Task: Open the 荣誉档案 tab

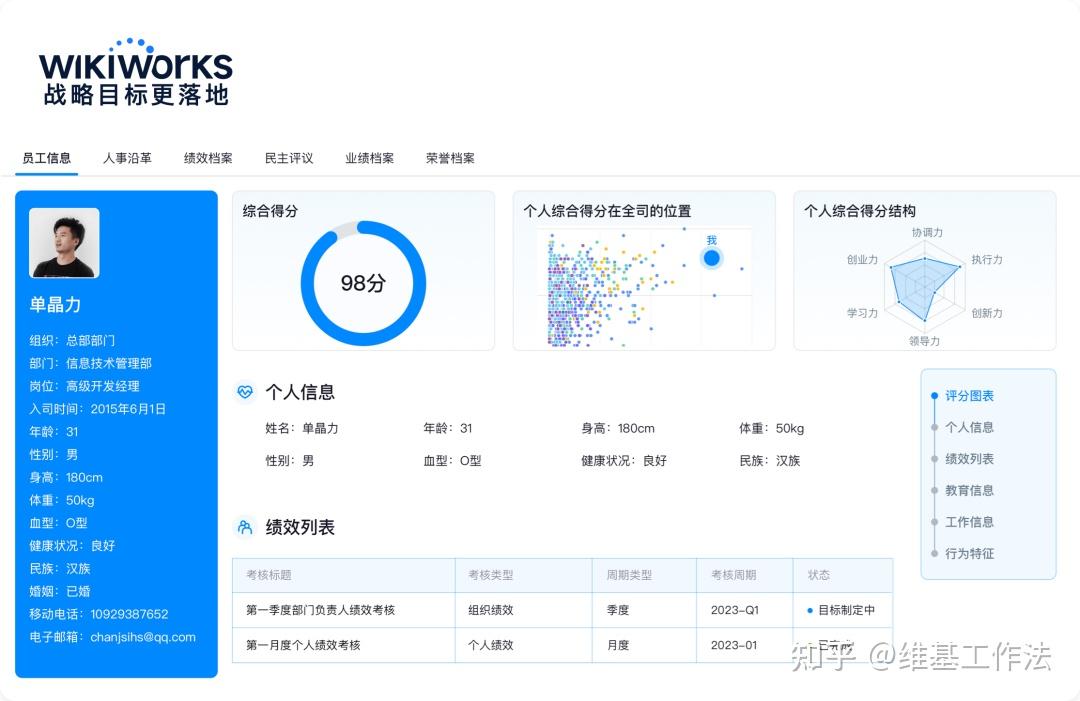Action: [x=450, y=158]
